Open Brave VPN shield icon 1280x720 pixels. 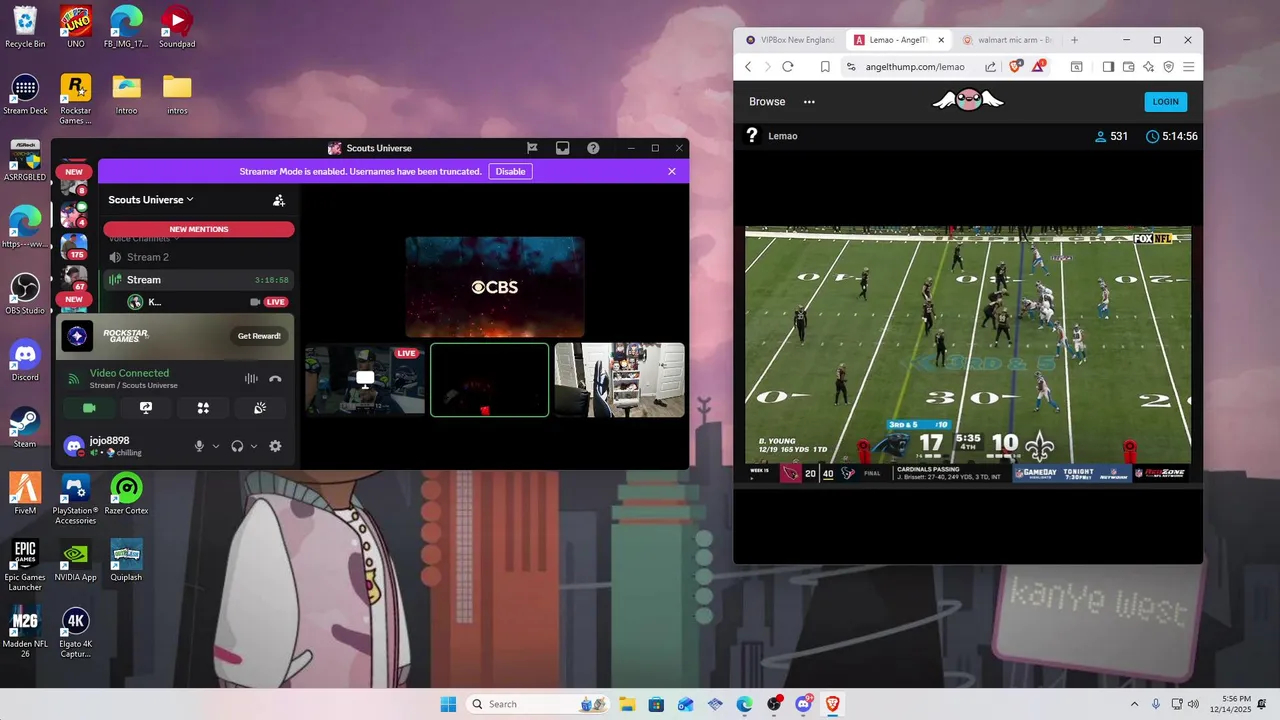(1168, 67)
